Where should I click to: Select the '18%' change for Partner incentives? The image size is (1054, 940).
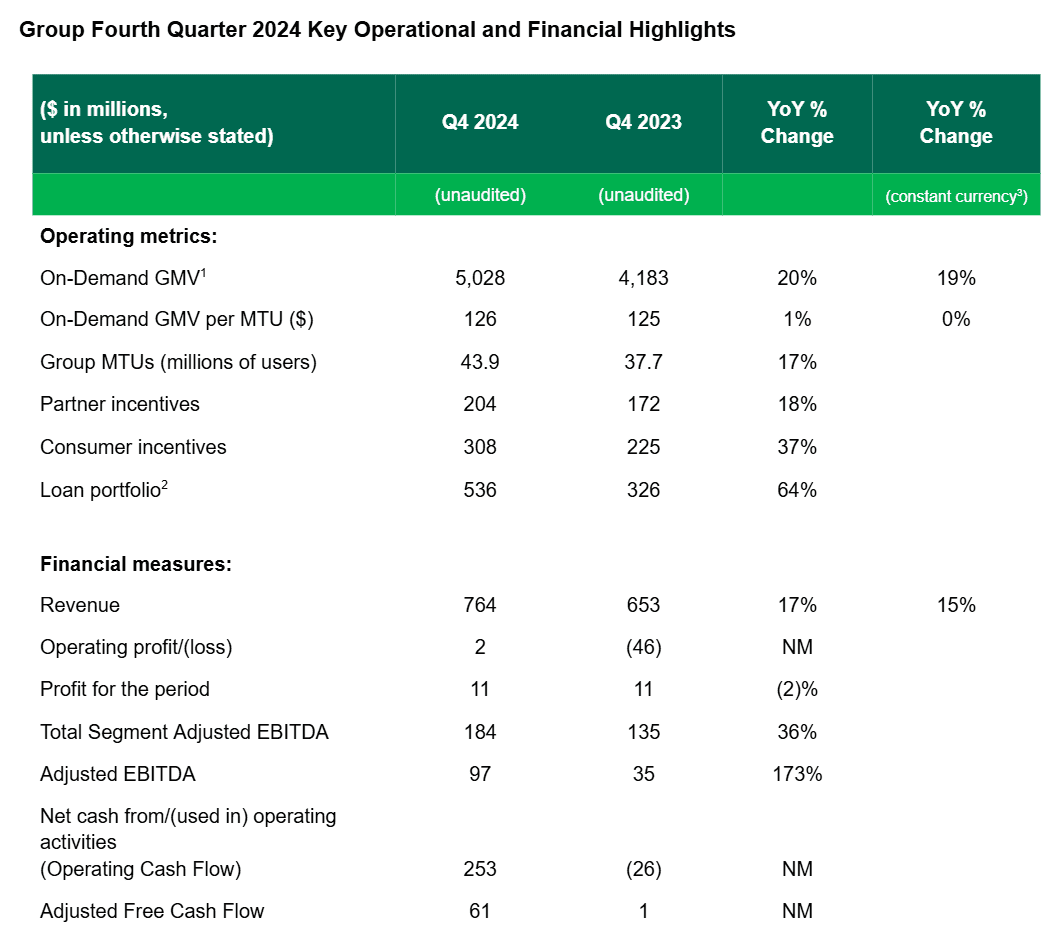pyautogui.click(x=797, y=403)
